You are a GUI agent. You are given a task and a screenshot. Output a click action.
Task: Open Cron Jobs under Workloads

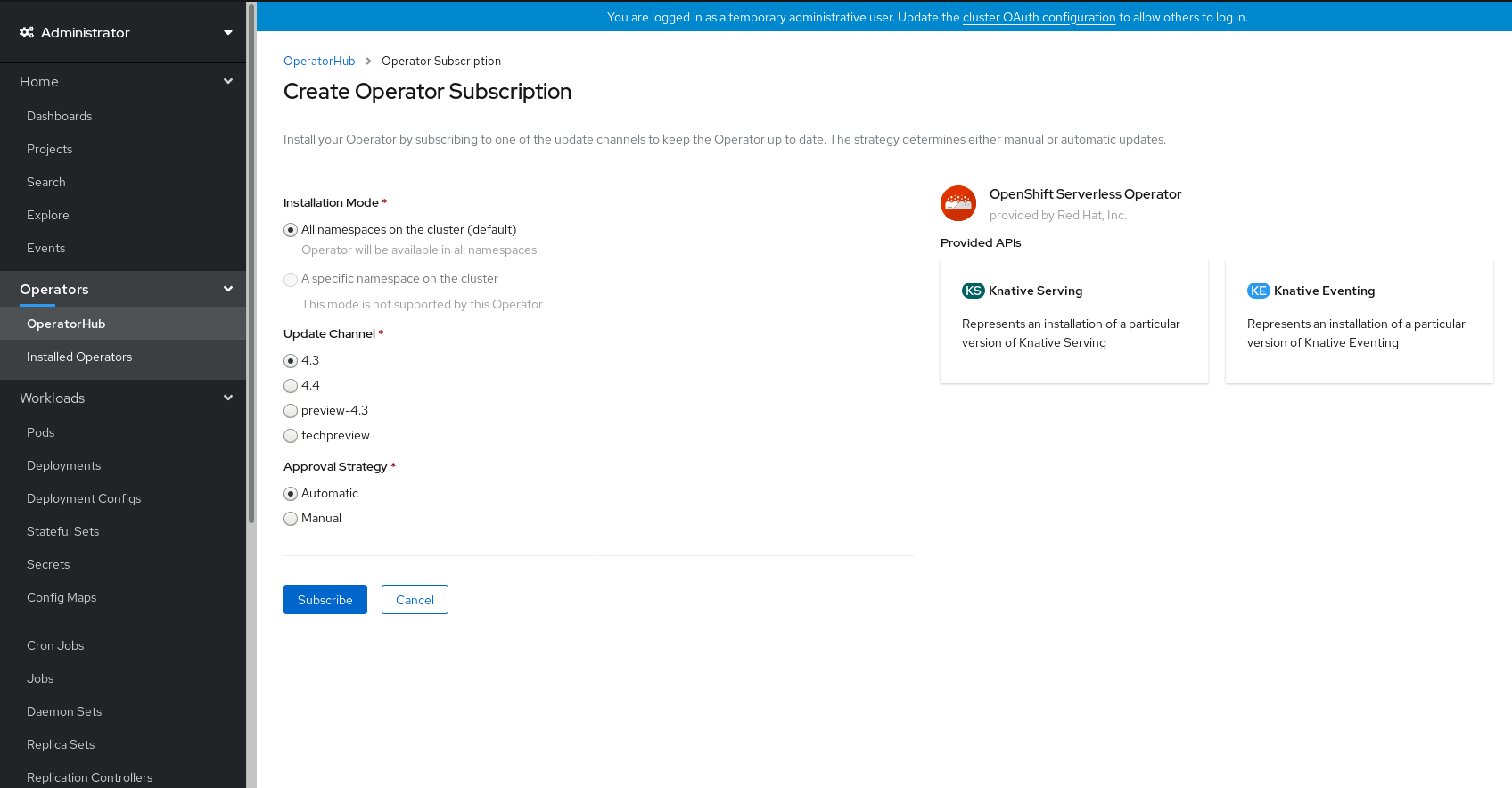coord(55,645)
